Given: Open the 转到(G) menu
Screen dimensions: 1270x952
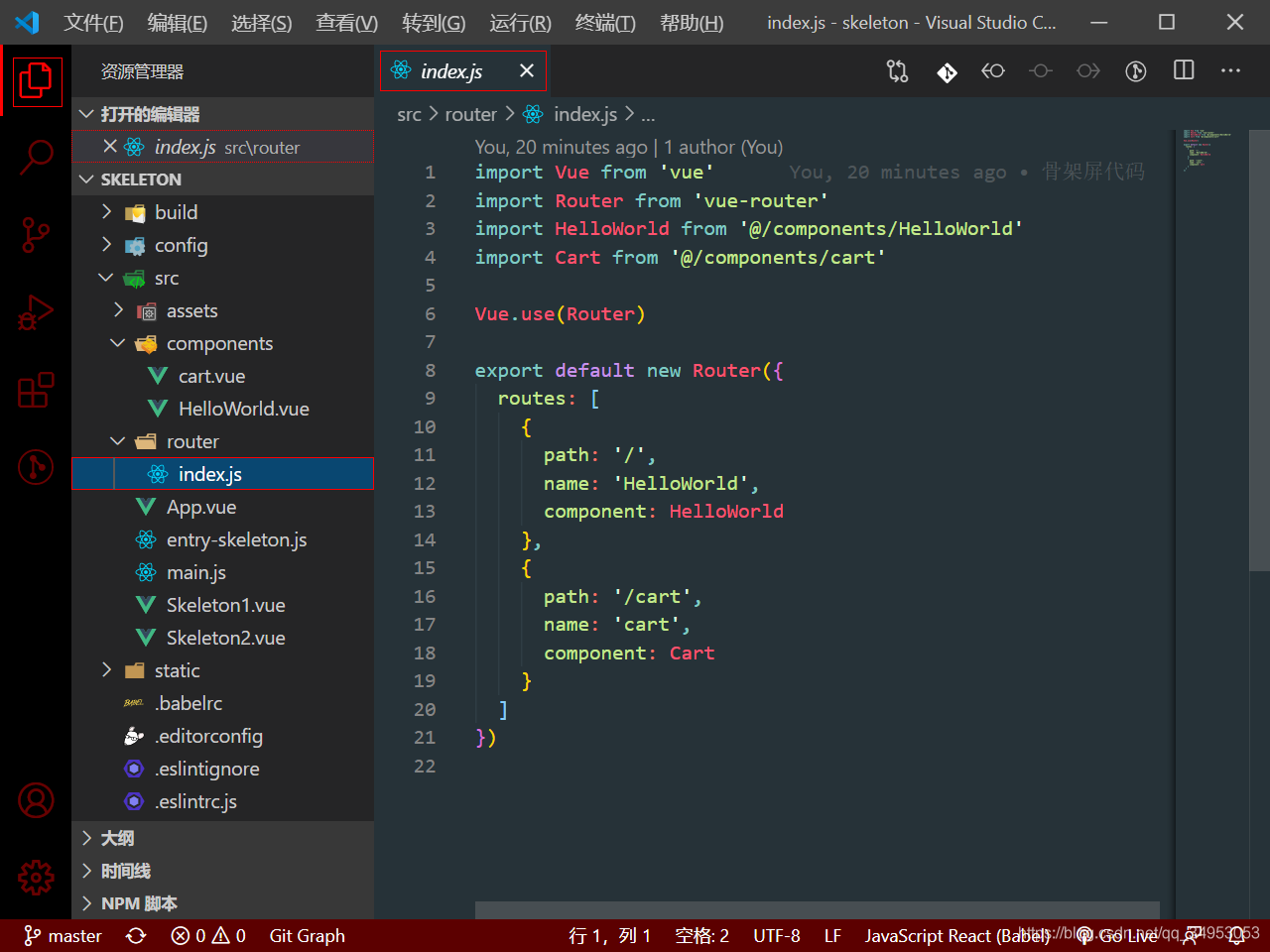Looking at the screenshot, I should click(434, 23).
